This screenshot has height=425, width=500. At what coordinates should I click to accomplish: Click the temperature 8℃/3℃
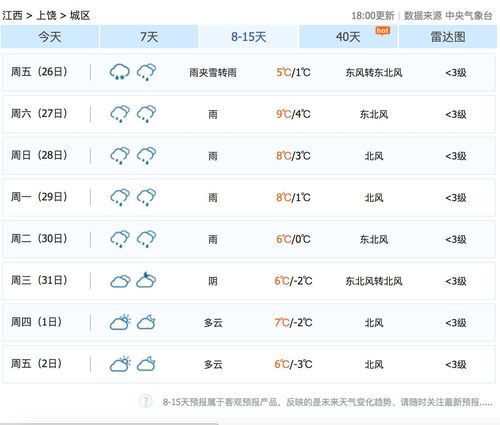click(x=293, y=156)
